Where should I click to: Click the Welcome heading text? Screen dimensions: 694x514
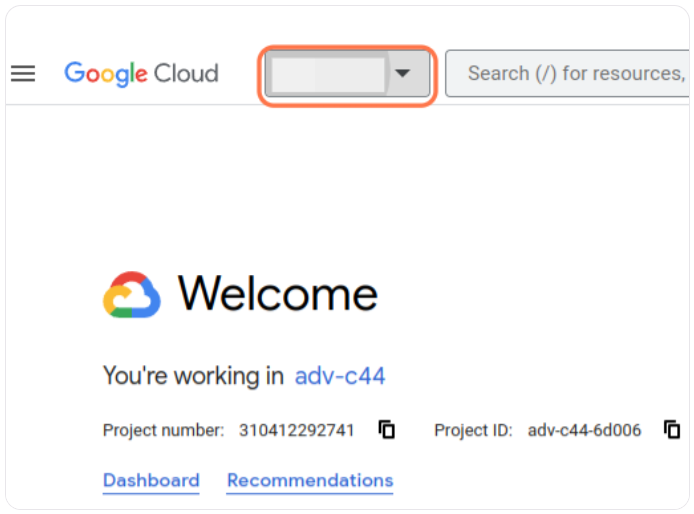pyautogui.click(x=278, y=294)
